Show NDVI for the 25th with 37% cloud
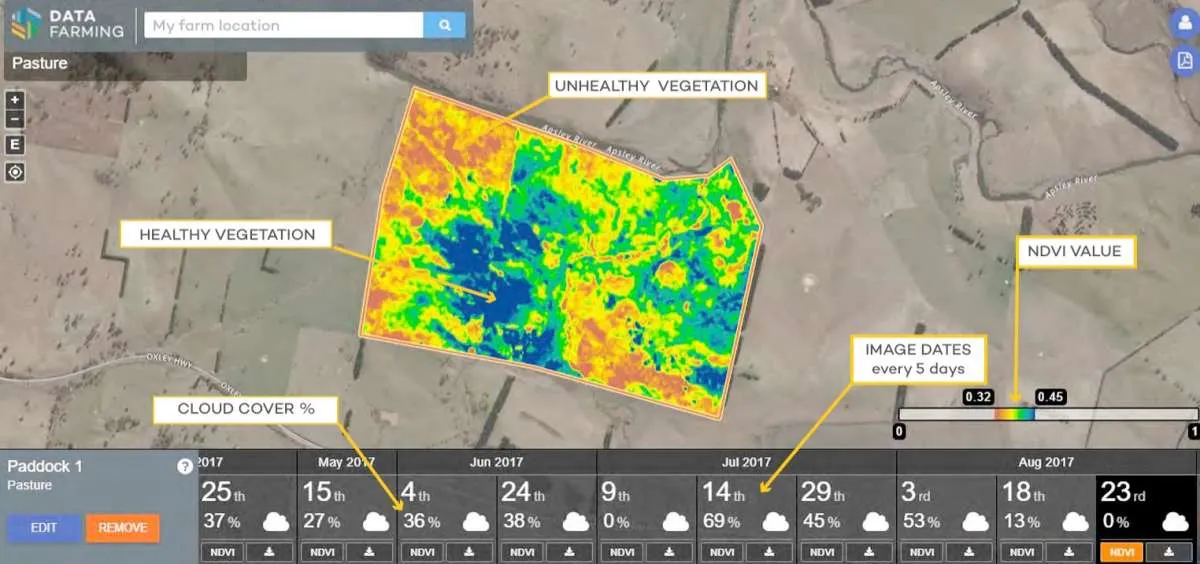 pyautogui.click(x=222, y=552)
